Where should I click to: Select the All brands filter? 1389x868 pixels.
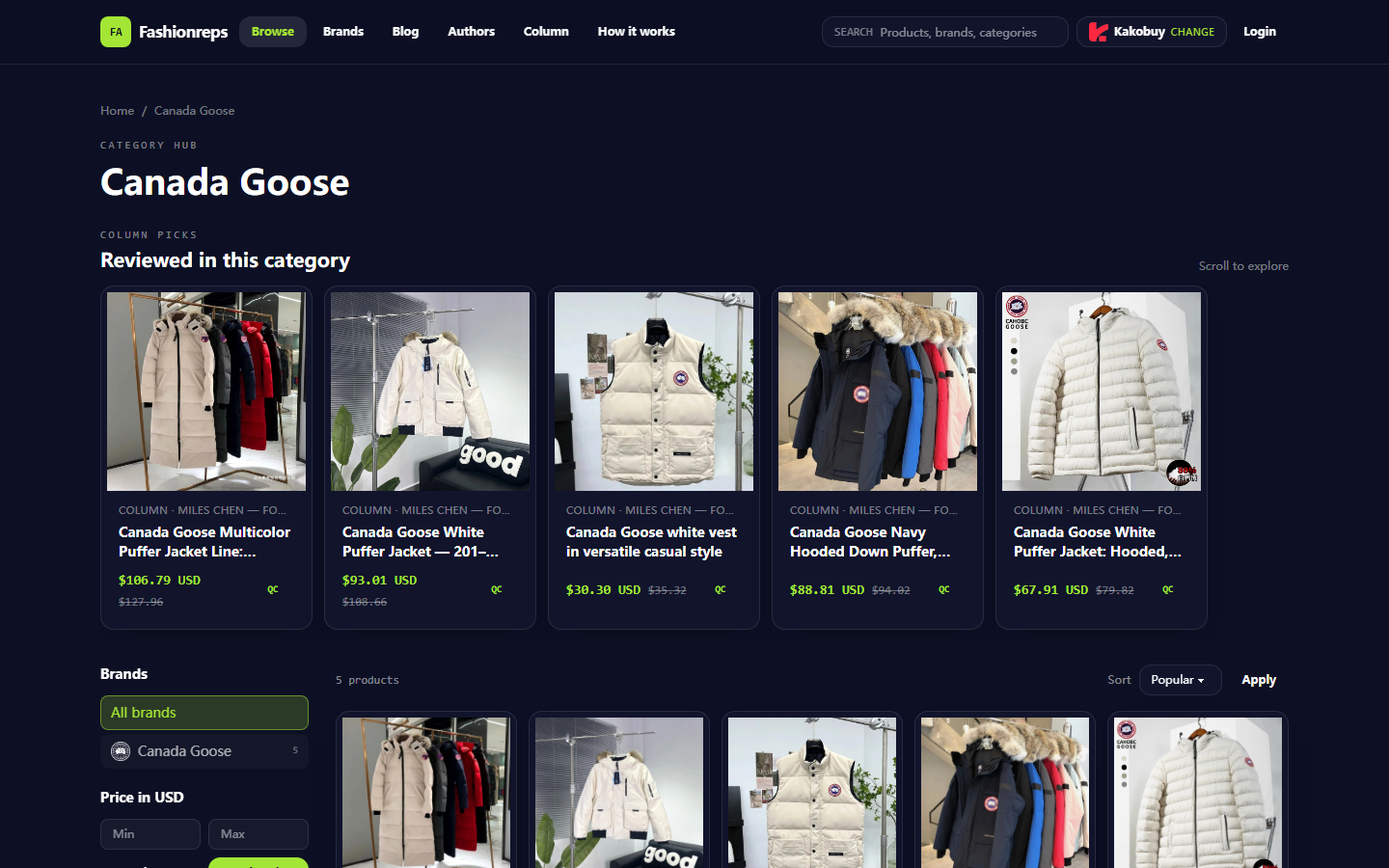point(204,713)
